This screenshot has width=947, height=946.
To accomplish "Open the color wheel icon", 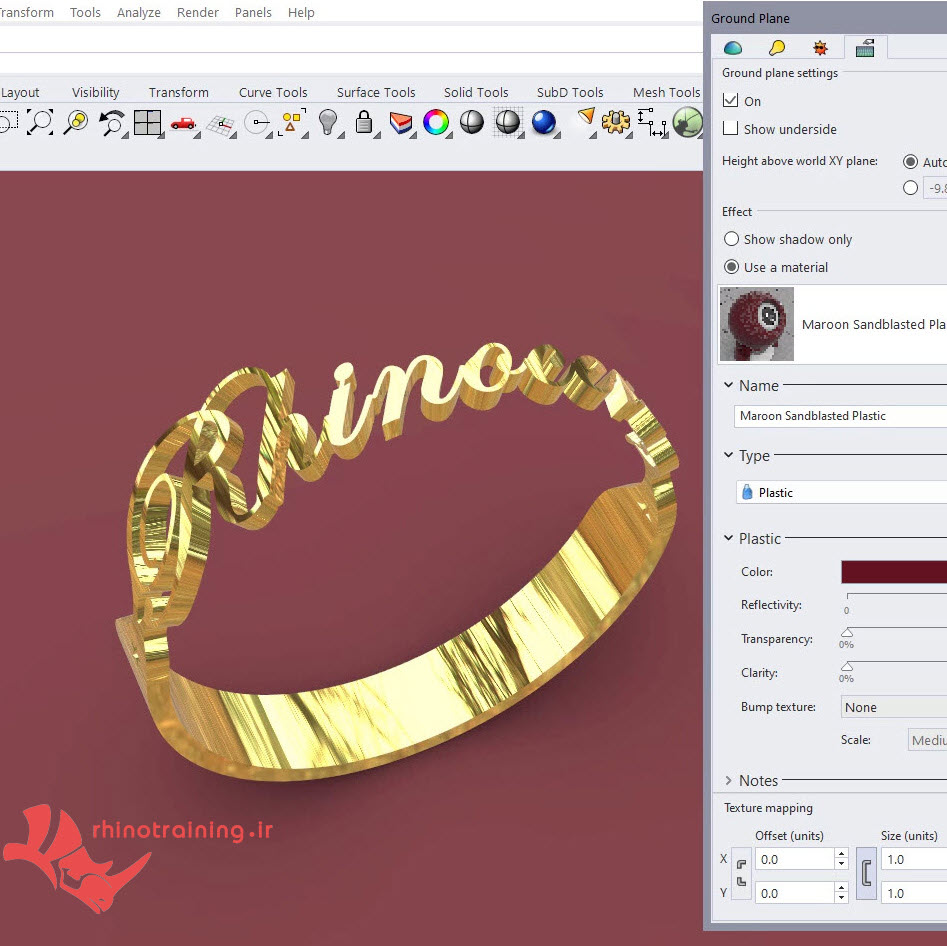I will 435,123.
